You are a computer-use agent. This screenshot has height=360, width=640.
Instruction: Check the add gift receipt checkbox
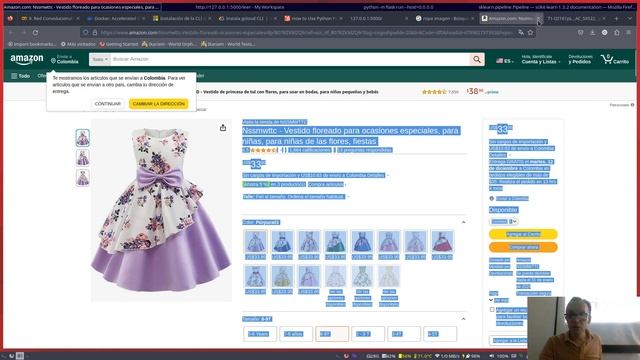tap(492, 310)
